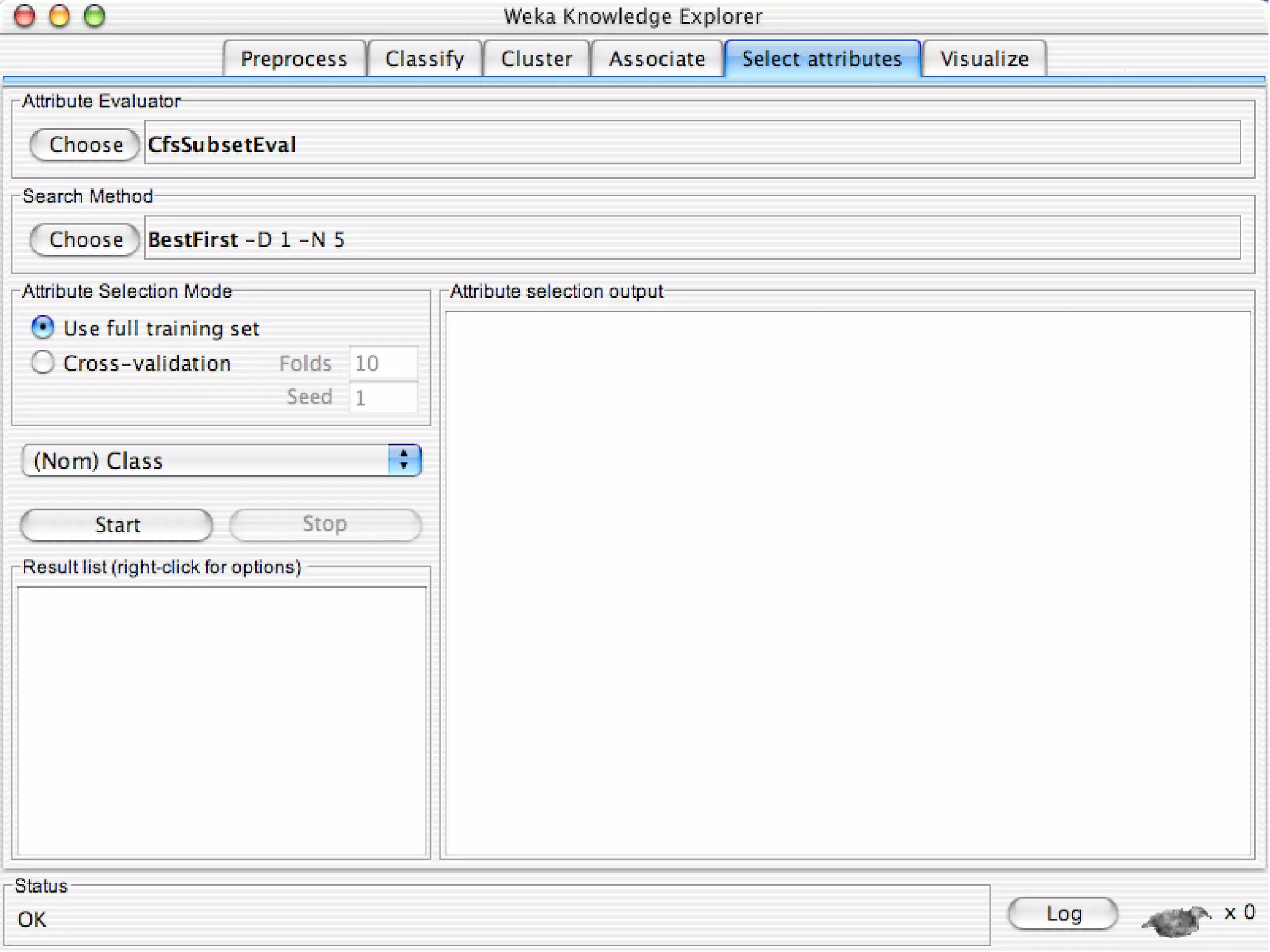Click the Seed input field
Viewport: 1270px width, 952px height.
(x=383, y=397)
